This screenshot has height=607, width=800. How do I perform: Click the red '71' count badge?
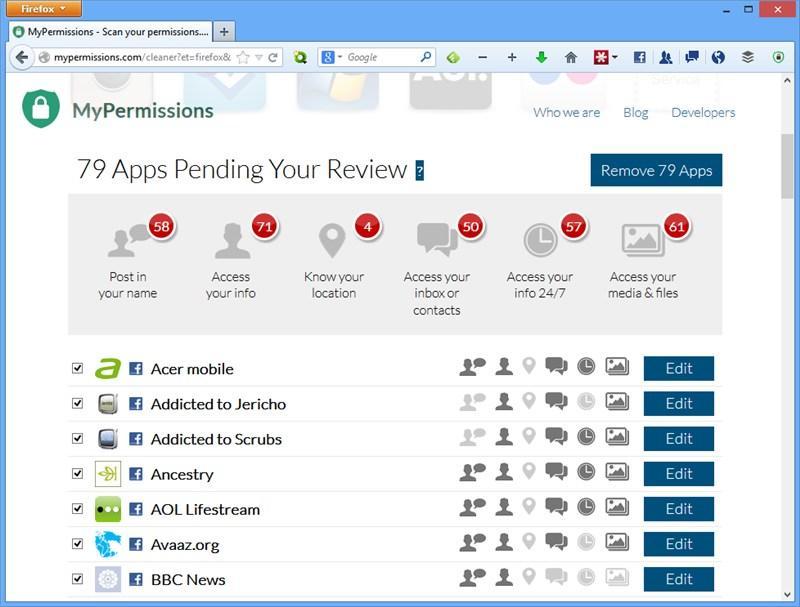265,226
